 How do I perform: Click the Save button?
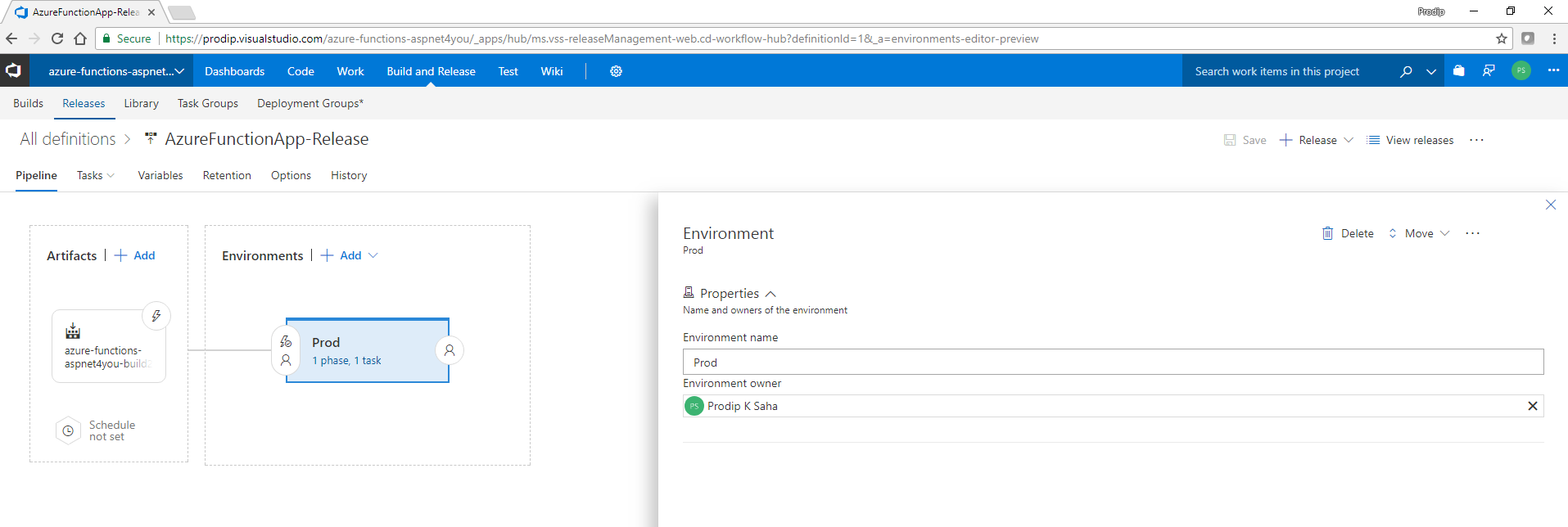pos(1245,140)
